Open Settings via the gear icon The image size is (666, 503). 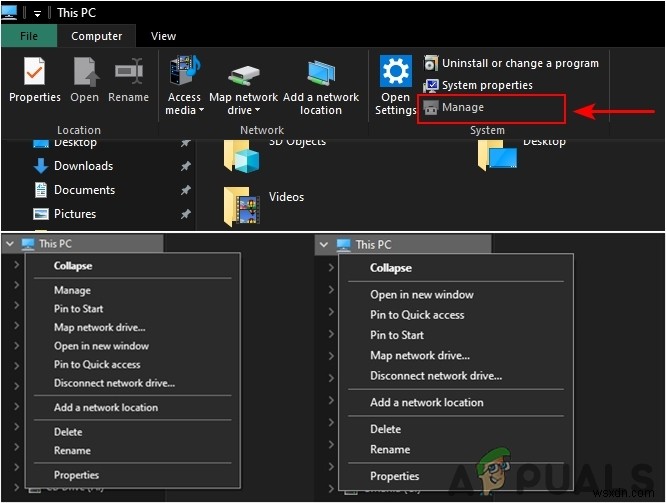(395, 71)
